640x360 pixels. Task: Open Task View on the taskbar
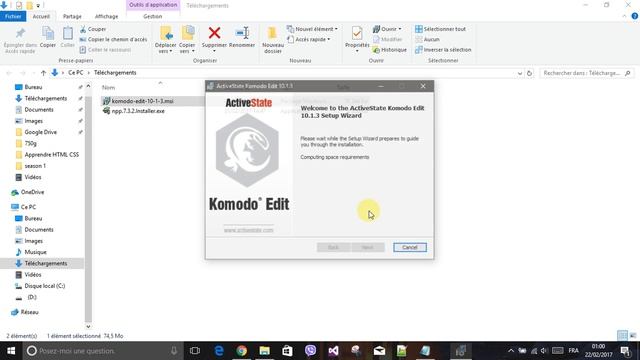click(195, 351)
